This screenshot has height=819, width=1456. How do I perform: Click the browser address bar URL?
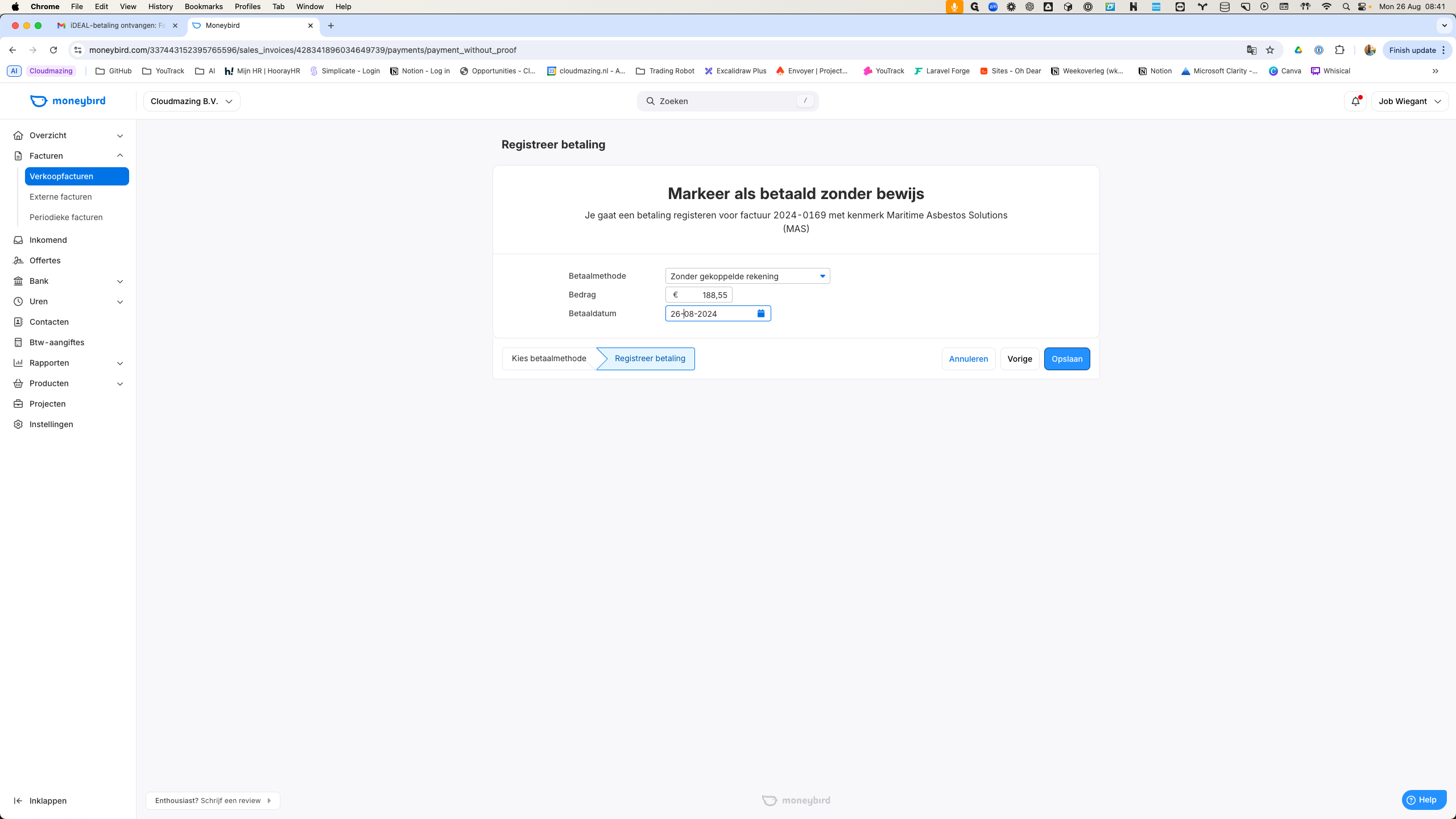click(x=303, y=50)
